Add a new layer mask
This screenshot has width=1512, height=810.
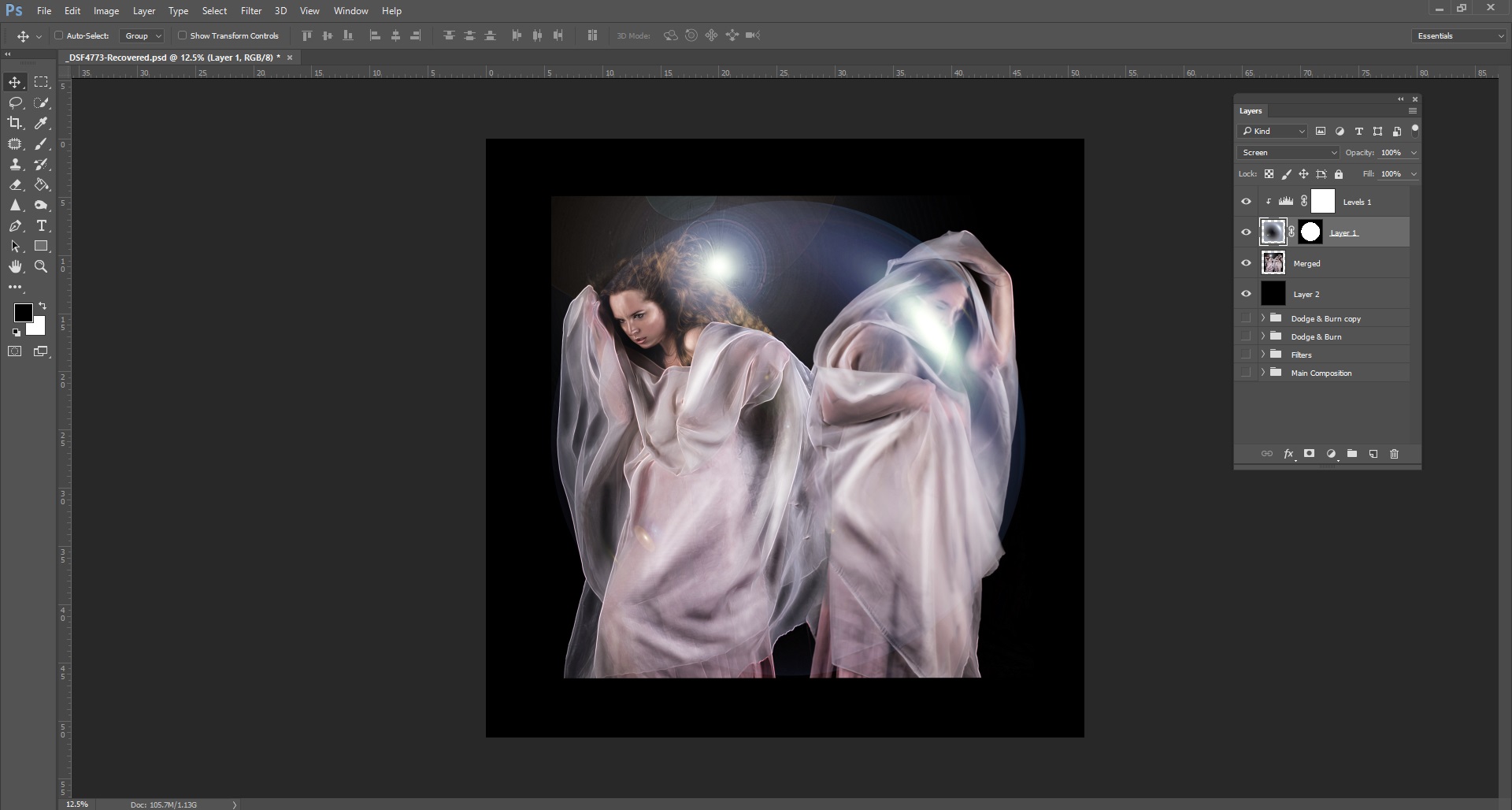(1309, 454)
